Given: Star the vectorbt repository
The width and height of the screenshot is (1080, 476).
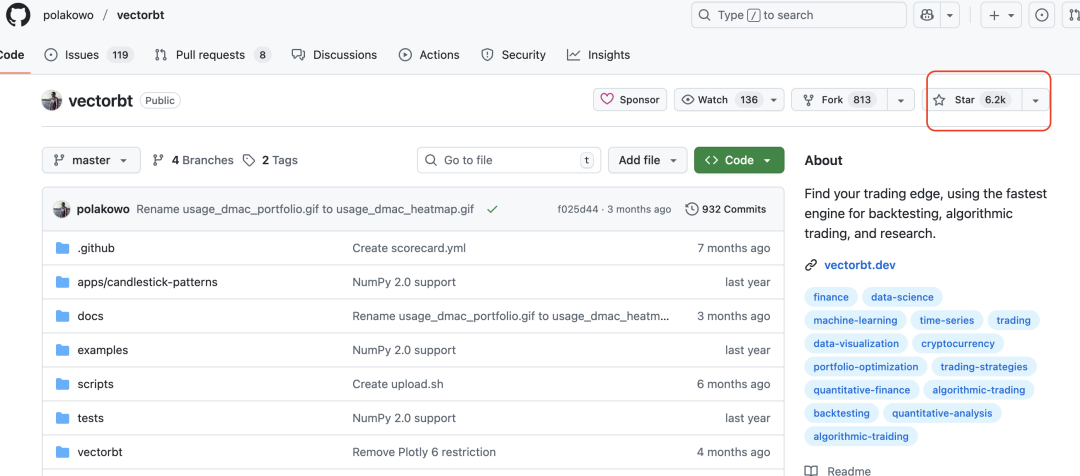Looking at the screenshot, I should 972,100.
